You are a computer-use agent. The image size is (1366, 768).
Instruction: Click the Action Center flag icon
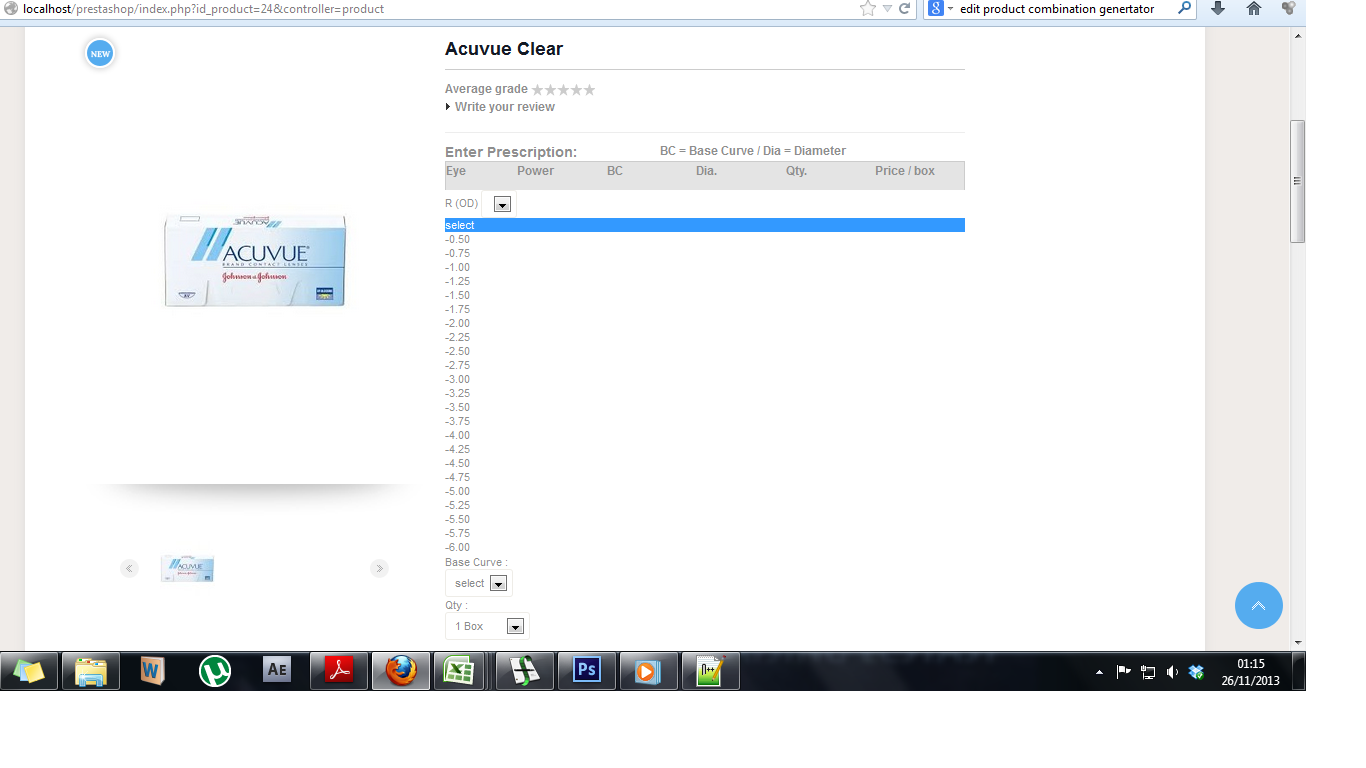pyautogui.click(x=1123, y=672)
